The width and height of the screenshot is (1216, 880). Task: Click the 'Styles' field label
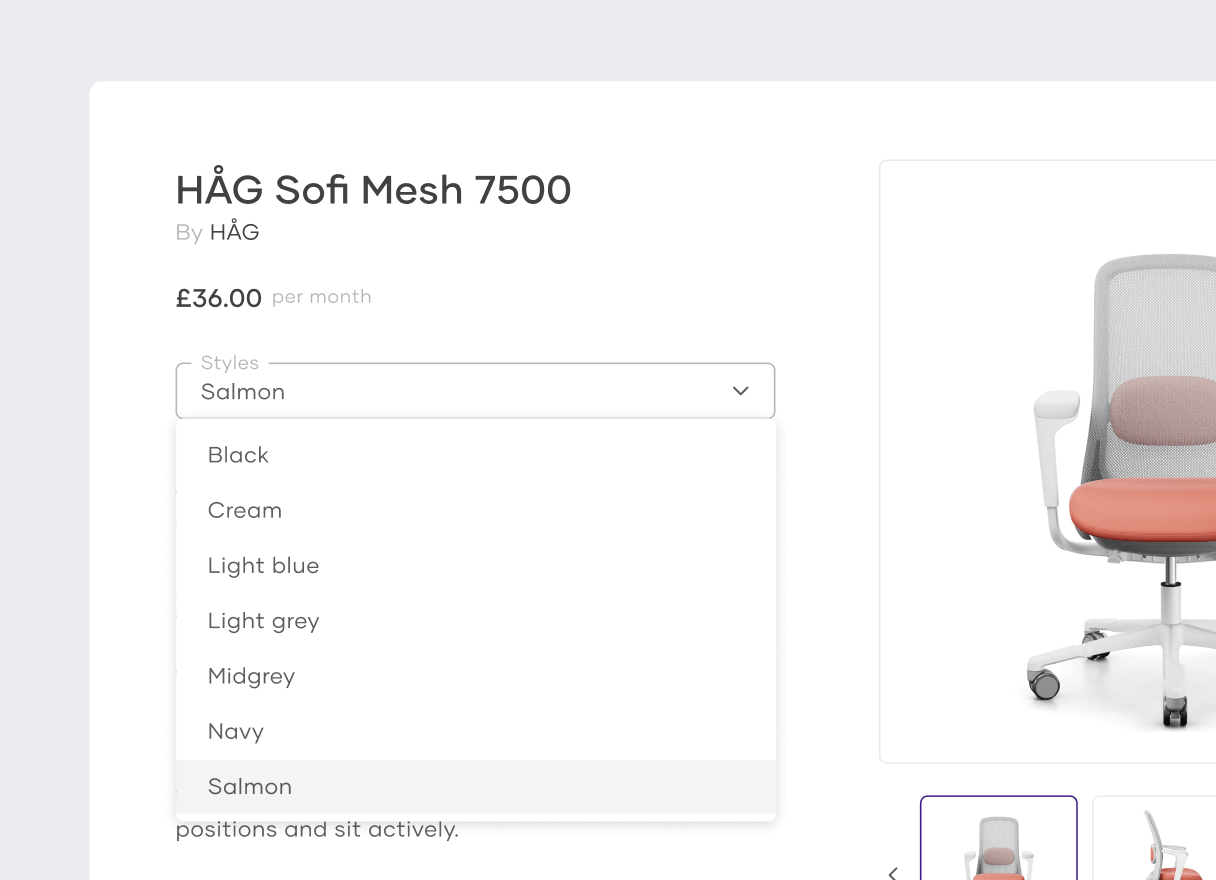click(229, 363)
